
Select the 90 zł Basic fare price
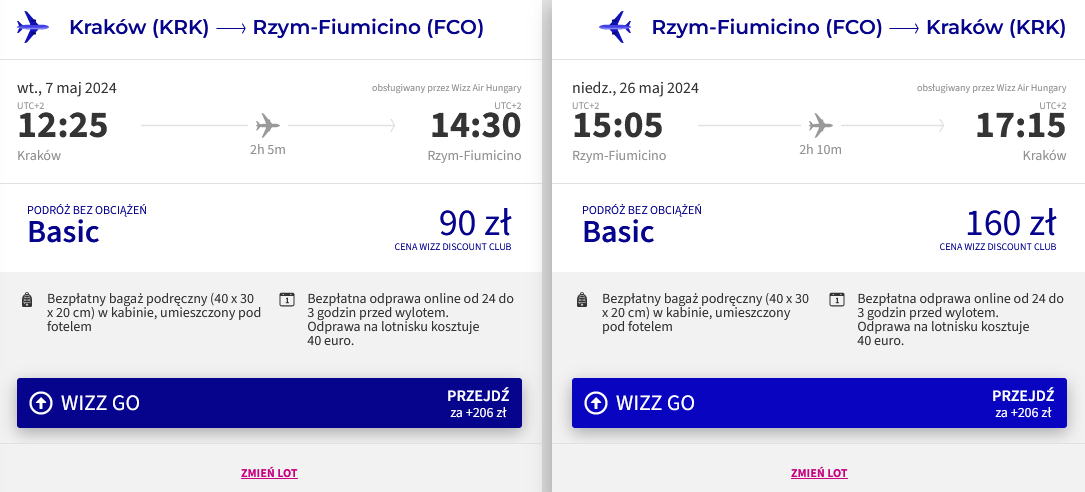[475, 223]
